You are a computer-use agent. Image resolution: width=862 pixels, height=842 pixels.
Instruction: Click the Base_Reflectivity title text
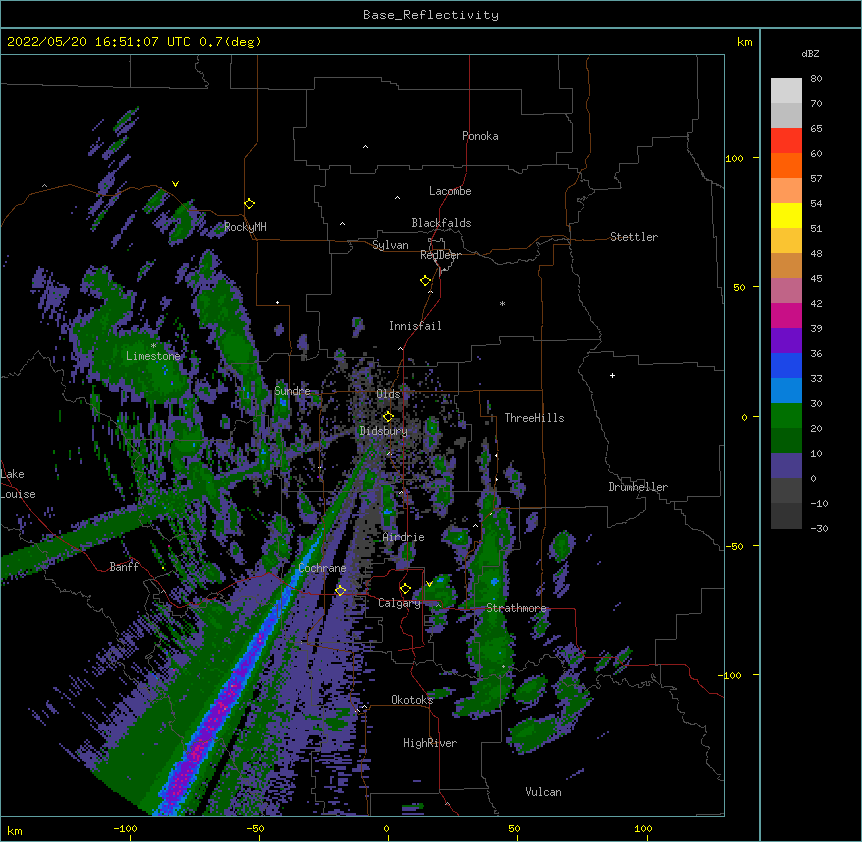430,15
